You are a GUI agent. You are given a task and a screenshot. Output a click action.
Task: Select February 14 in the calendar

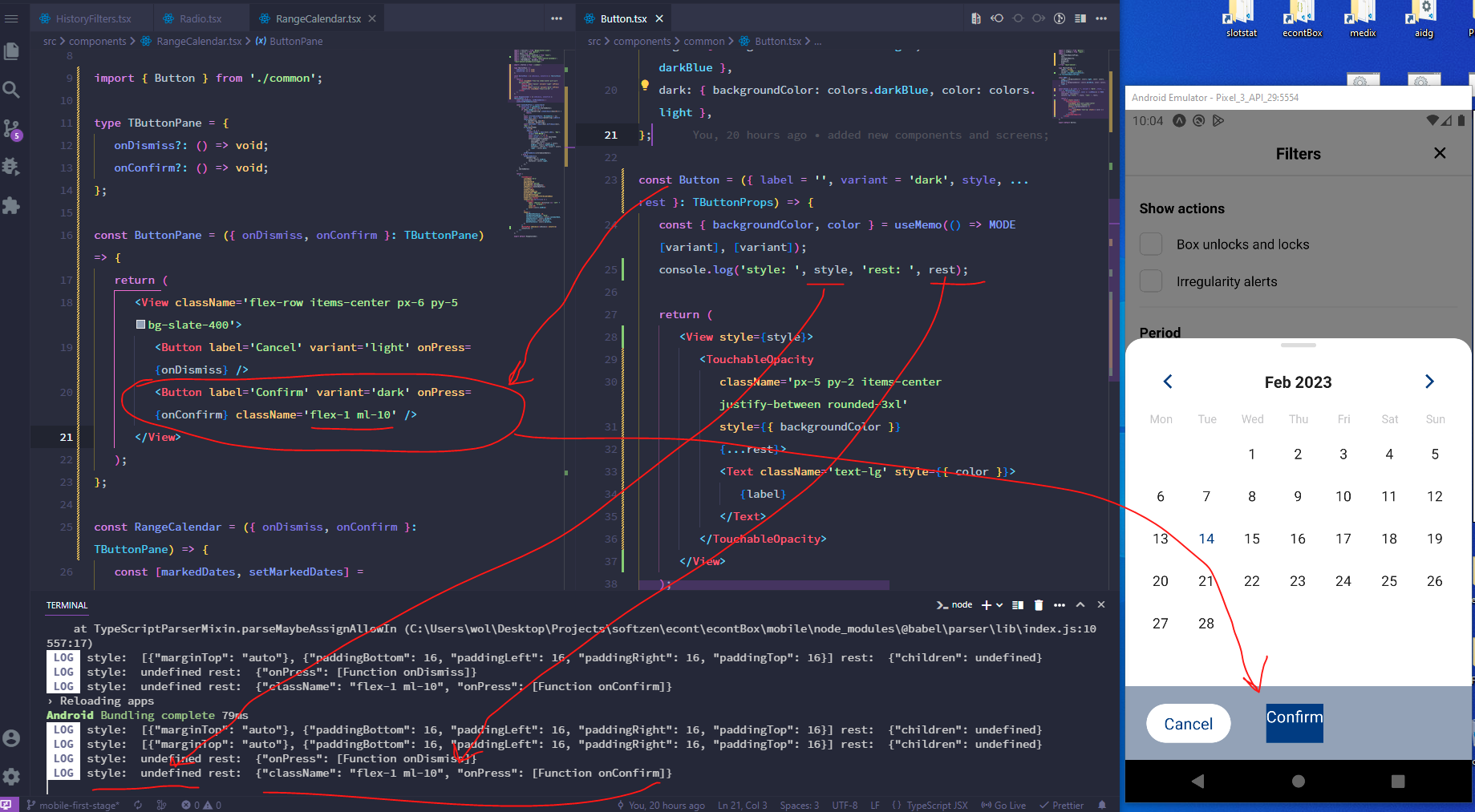tap(1206, 538)
